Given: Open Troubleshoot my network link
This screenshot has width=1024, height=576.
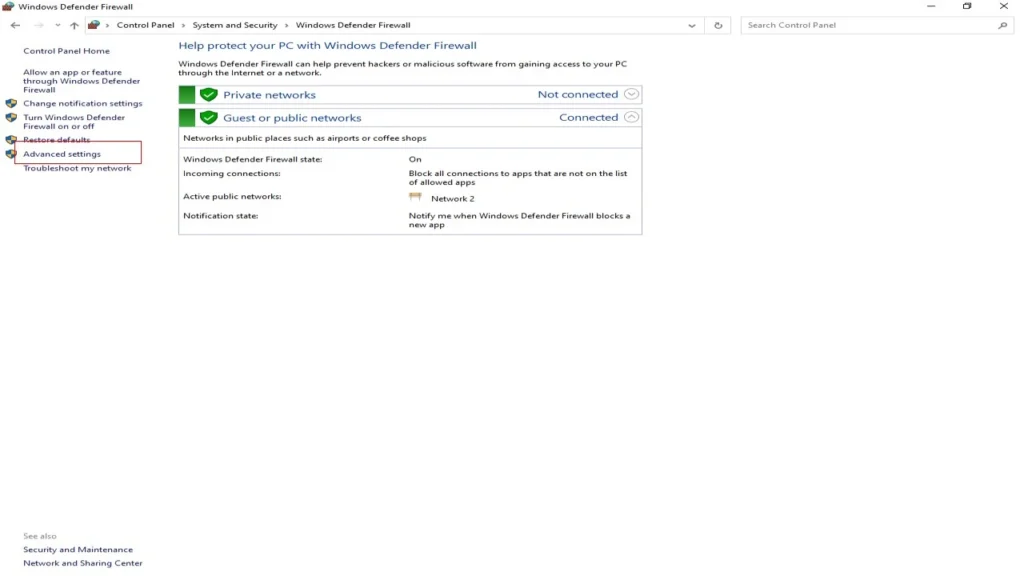Looking at the screenshot, I should (77, 168).
